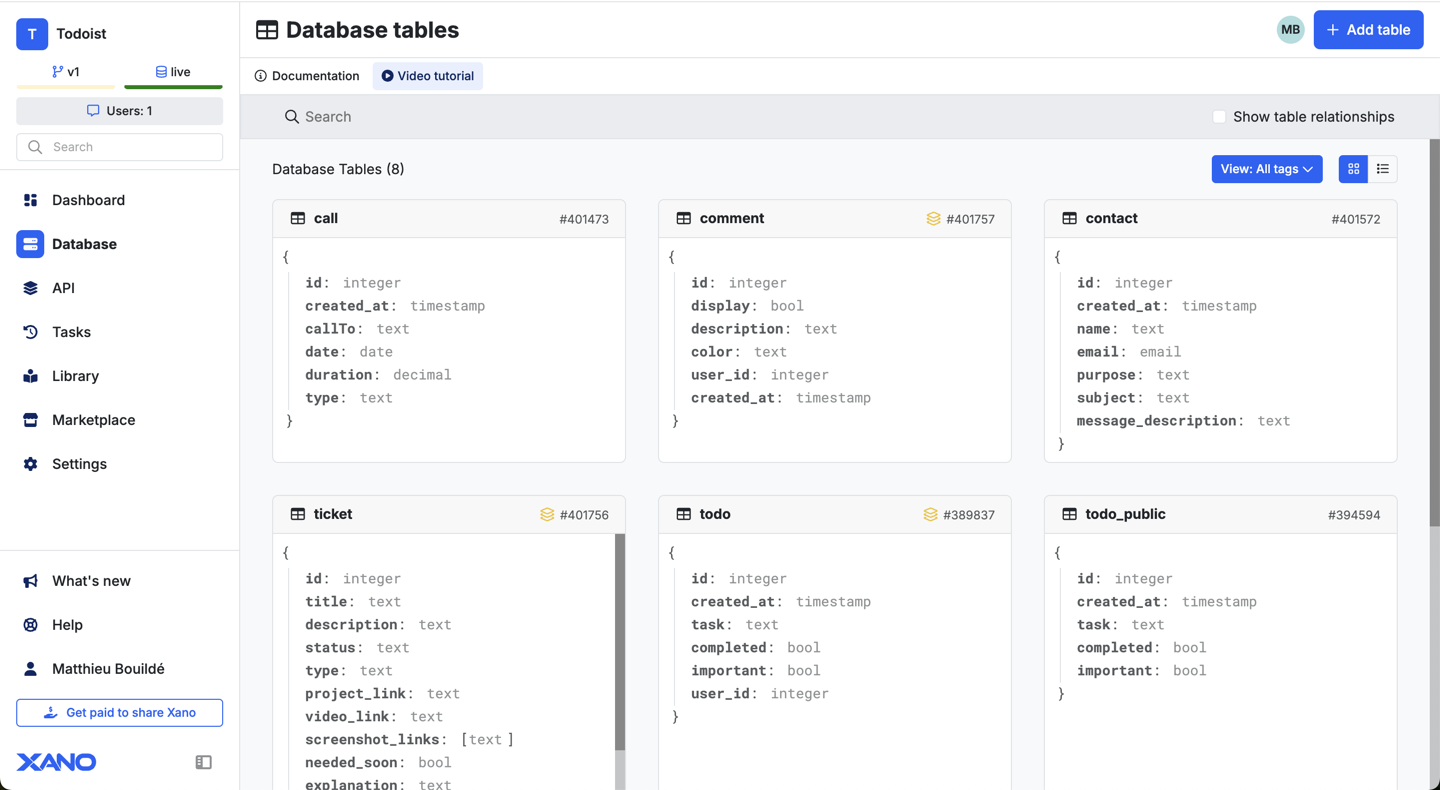
Task: Select the Database icon in sidebar
Action: point(30,244)
